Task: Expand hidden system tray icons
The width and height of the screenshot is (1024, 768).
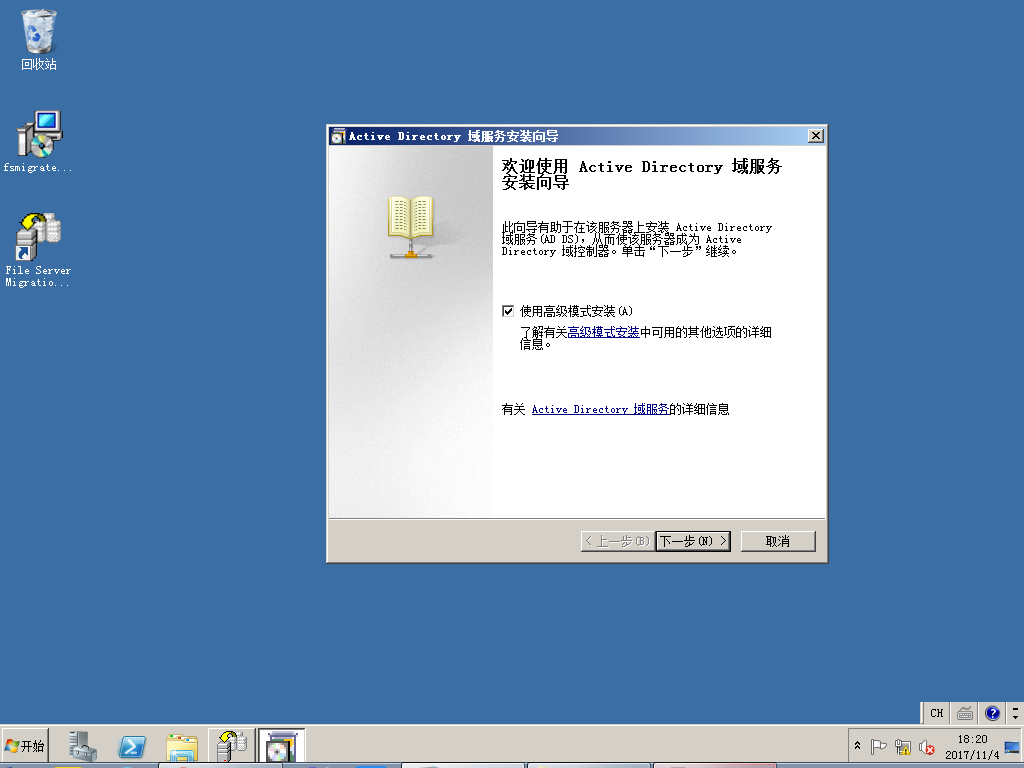Action: (857, 747)
